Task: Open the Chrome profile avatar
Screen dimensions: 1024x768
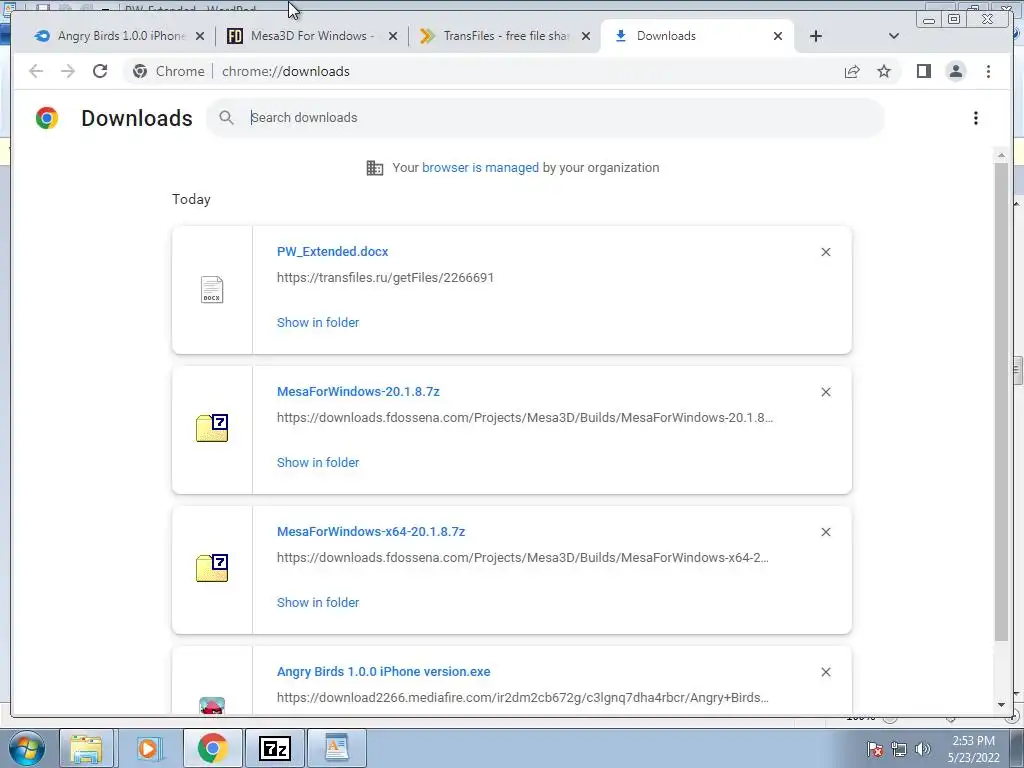Action: tap(955, 71)
